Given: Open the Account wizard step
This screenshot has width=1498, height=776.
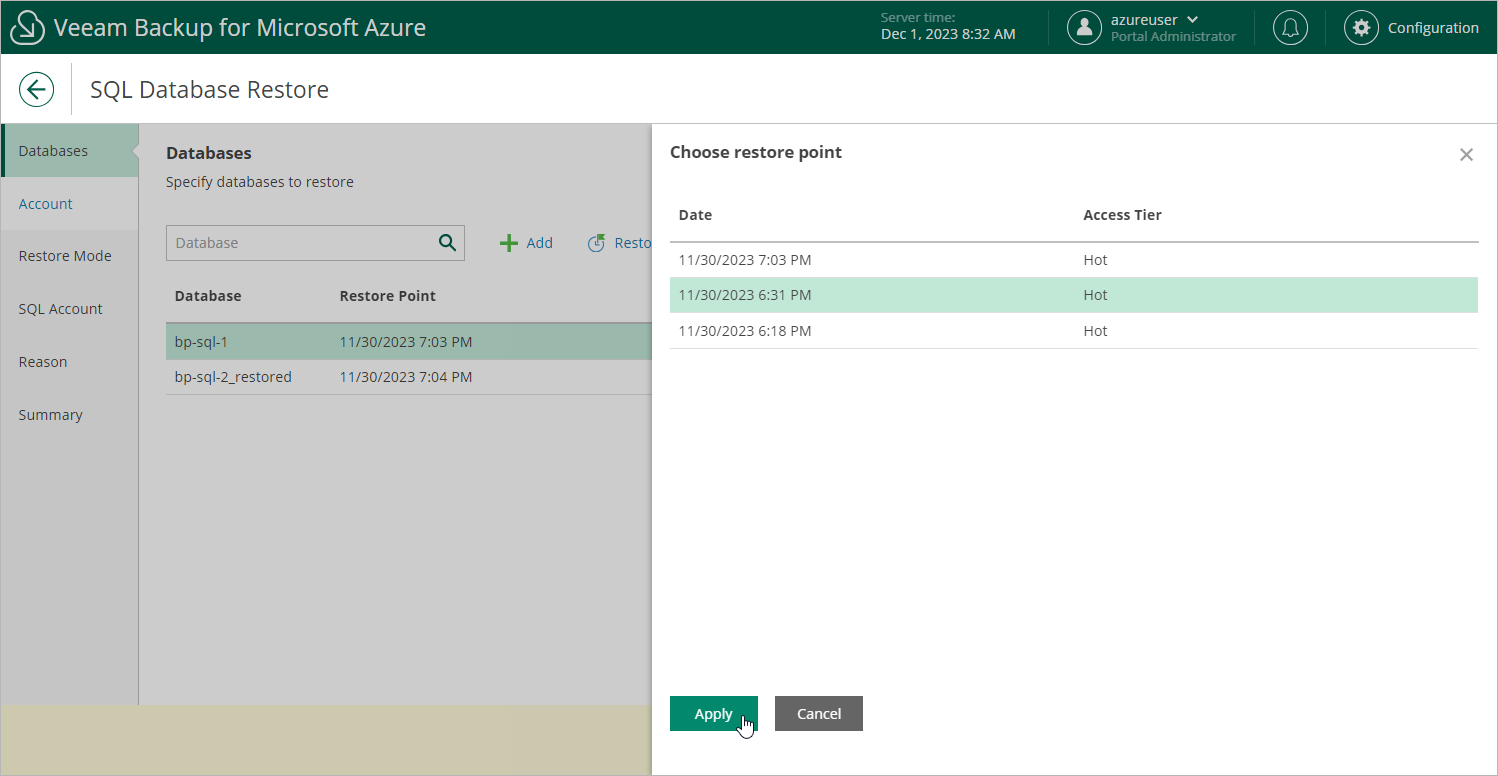Looking at the screenshot, I should [x=69, y=204].
